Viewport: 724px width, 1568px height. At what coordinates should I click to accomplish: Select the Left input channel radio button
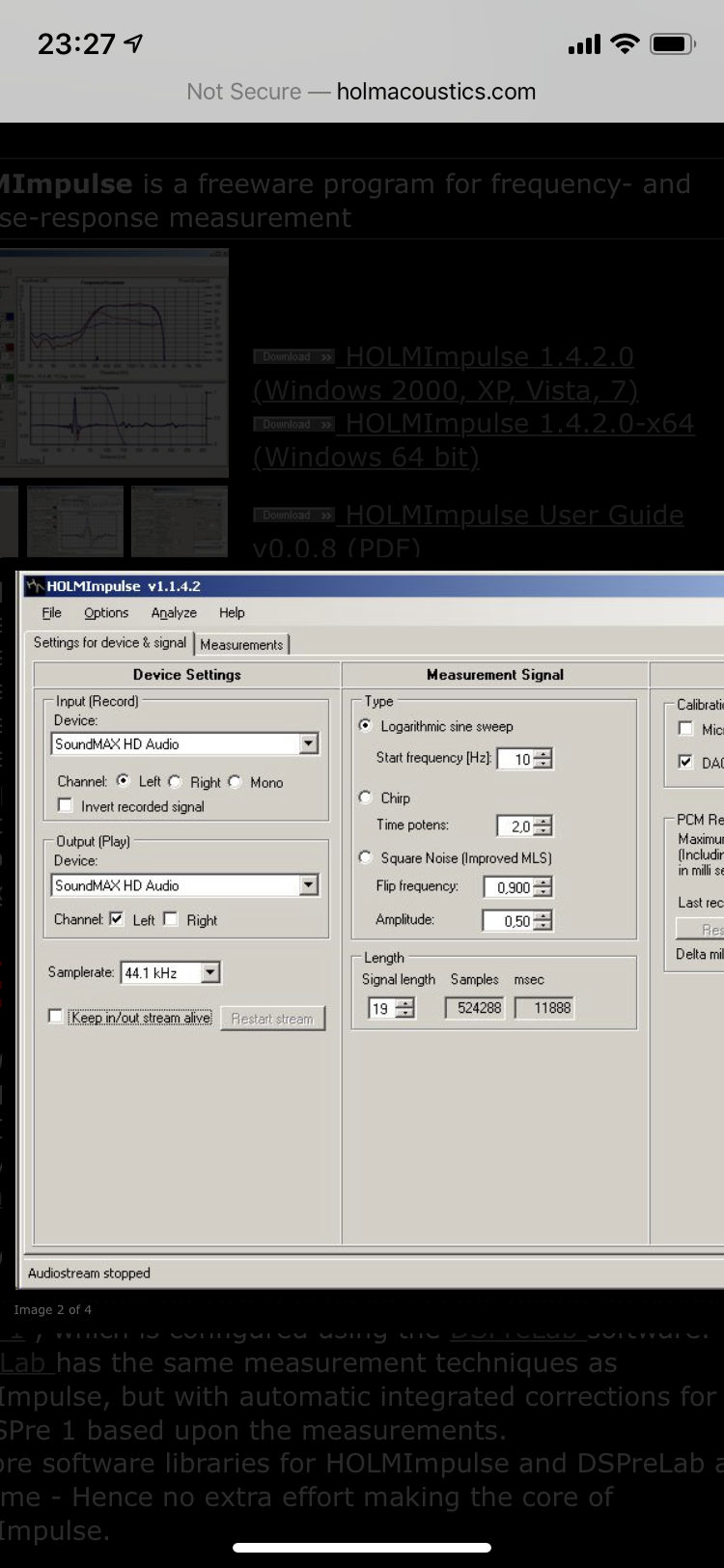(123, 781)
